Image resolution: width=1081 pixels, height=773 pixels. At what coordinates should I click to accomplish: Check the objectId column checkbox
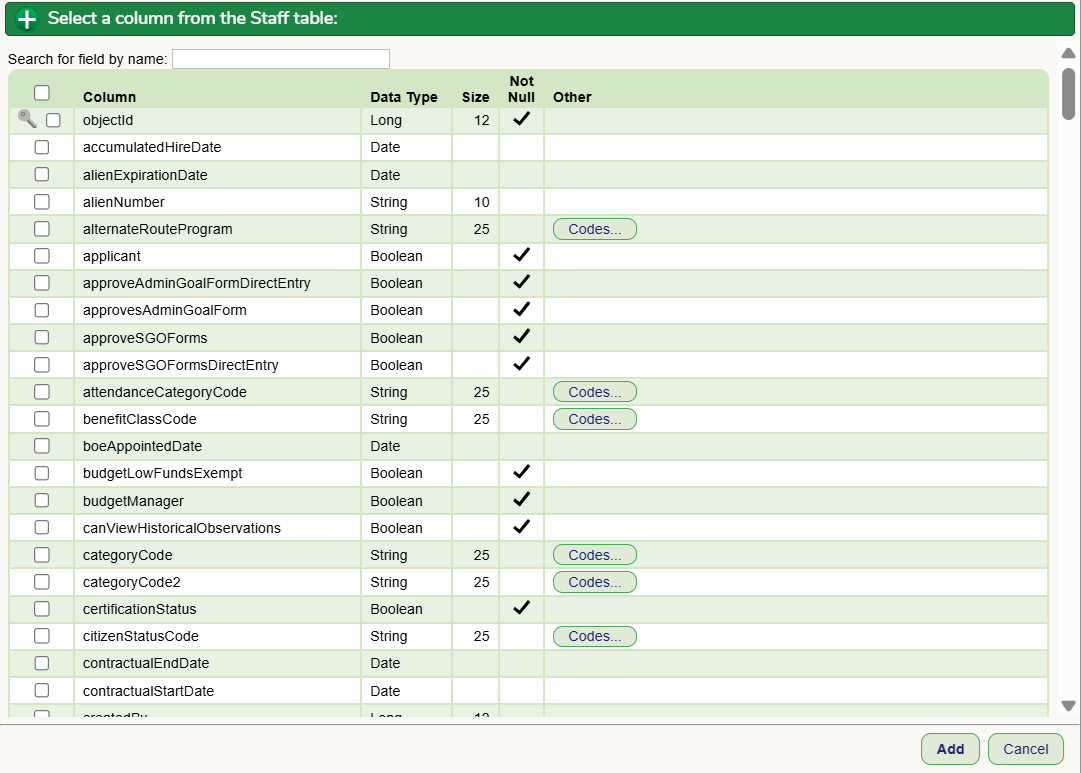[x=53, y=120]
